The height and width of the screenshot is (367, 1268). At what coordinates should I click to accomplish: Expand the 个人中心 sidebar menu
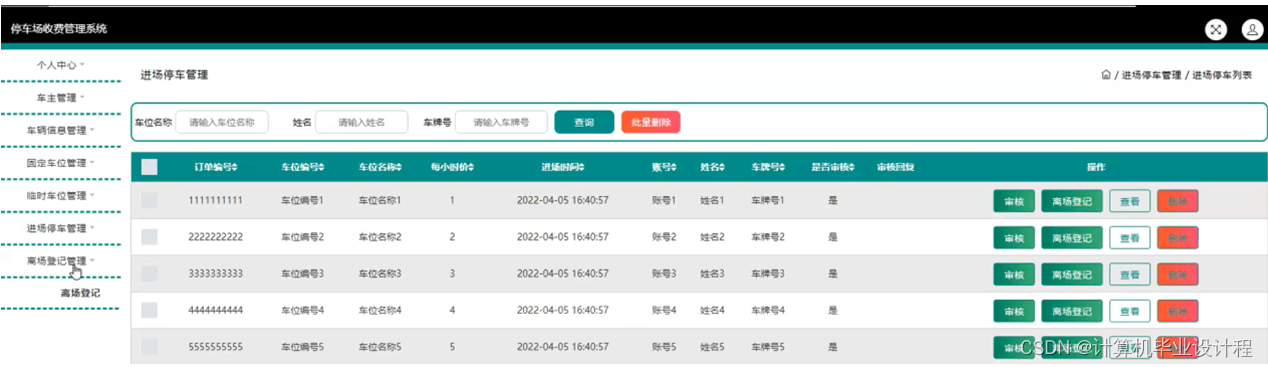pos(60,65)
